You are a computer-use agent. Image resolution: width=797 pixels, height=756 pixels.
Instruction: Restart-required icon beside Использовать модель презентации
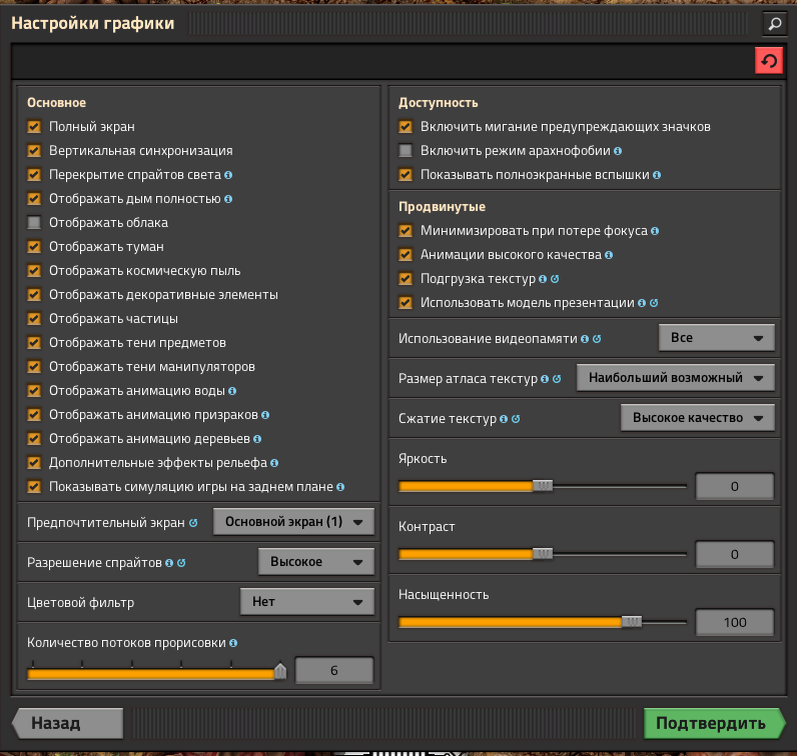[654, 303]
